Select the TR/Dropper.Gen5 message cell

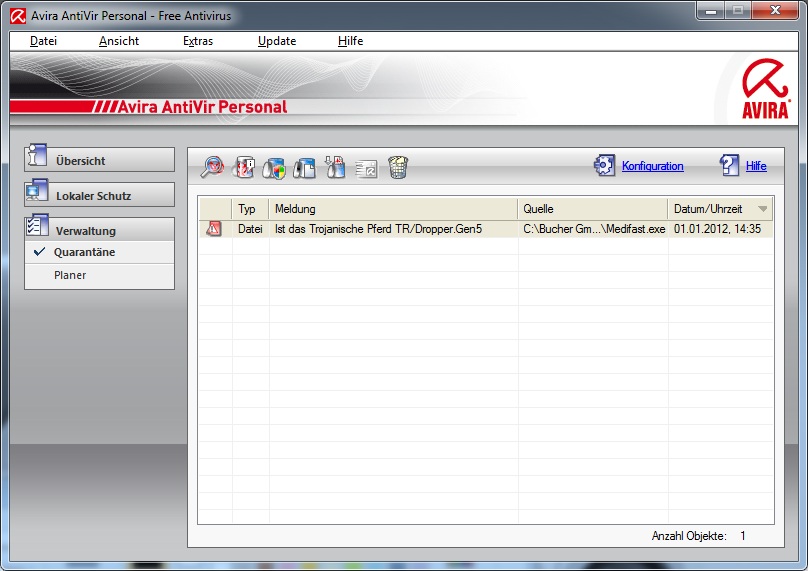coord(393,229)
